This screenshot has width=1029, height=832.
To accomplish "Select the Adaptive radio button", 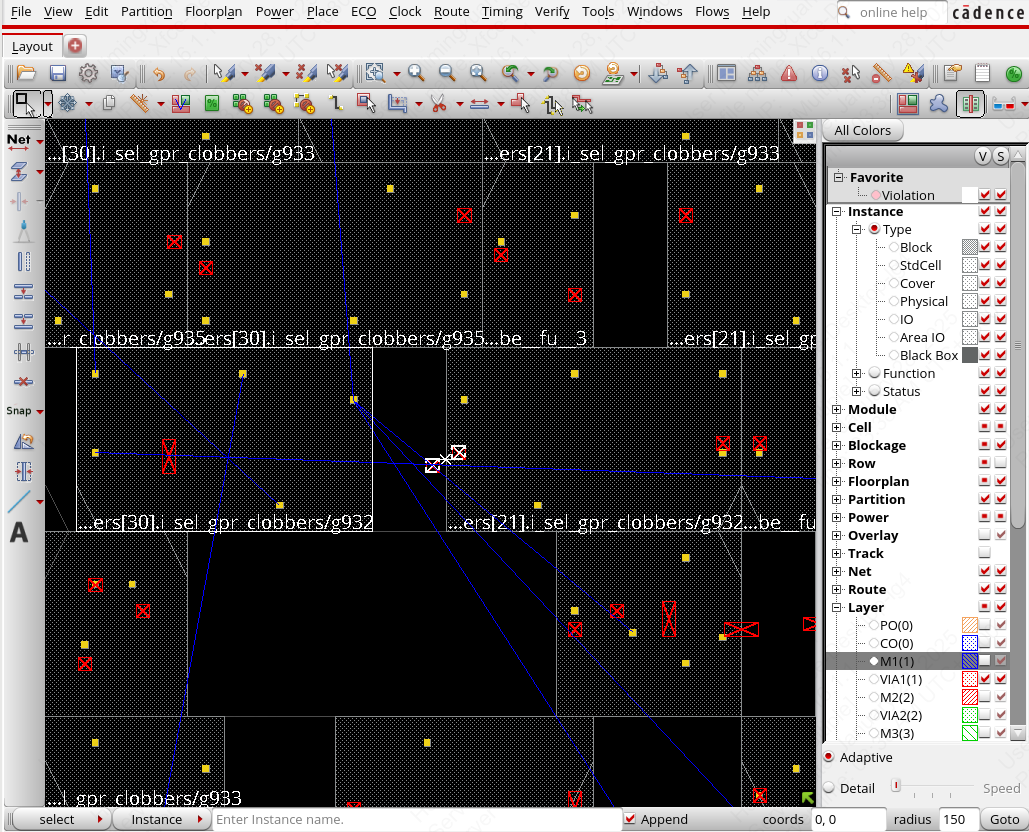I will pyautogui.click(x=829, y=757).
